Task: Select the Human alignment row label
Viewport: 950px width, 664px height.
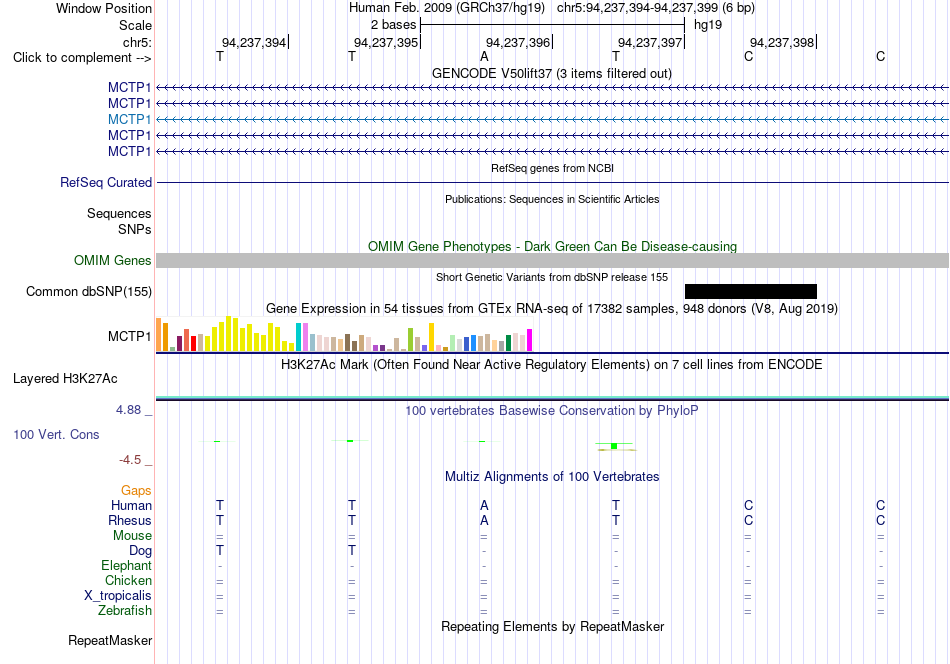Action: (x=131, y=505)
